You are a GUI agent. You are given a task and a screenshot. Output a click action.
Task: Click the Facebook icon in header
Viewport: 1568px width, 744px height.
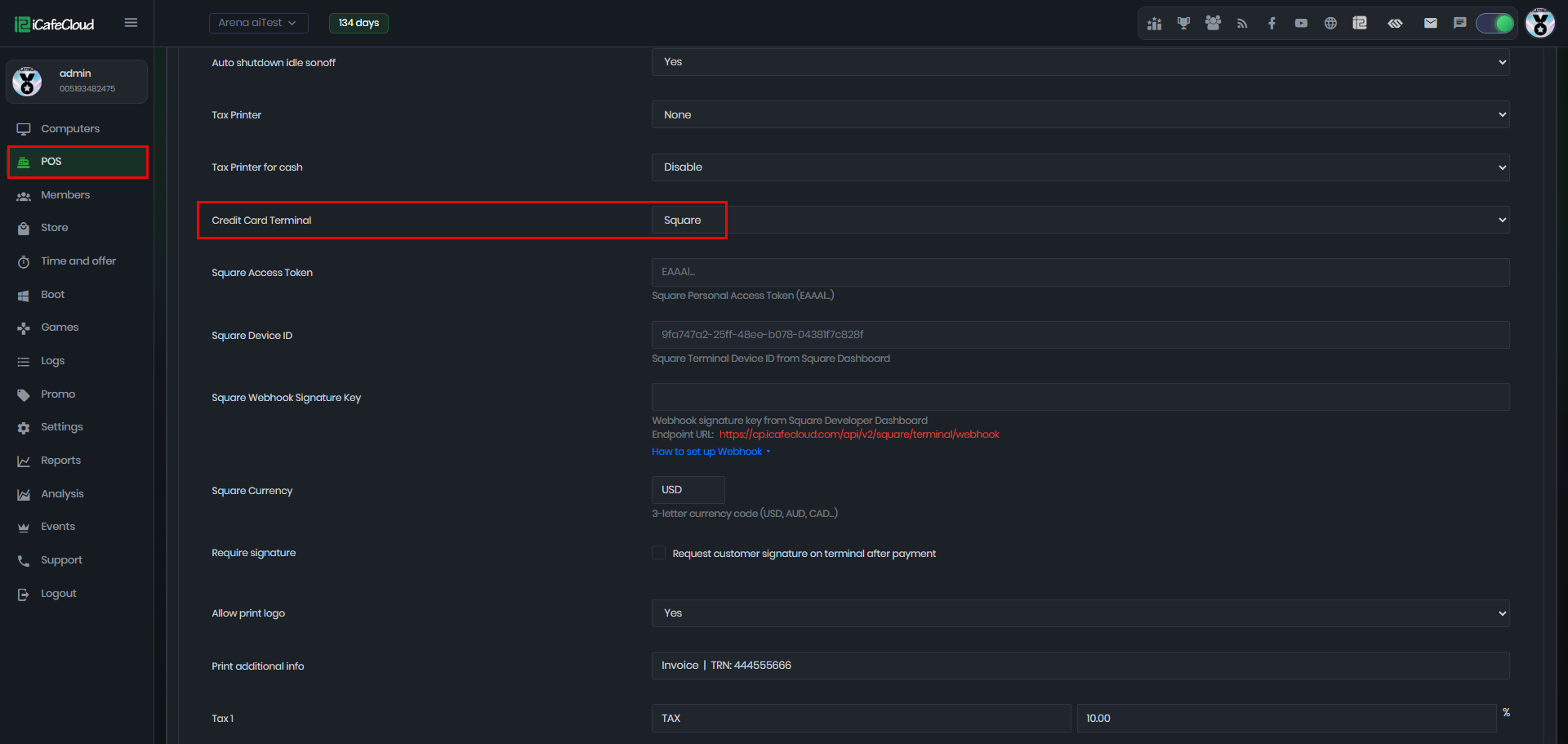[1272, 23]
